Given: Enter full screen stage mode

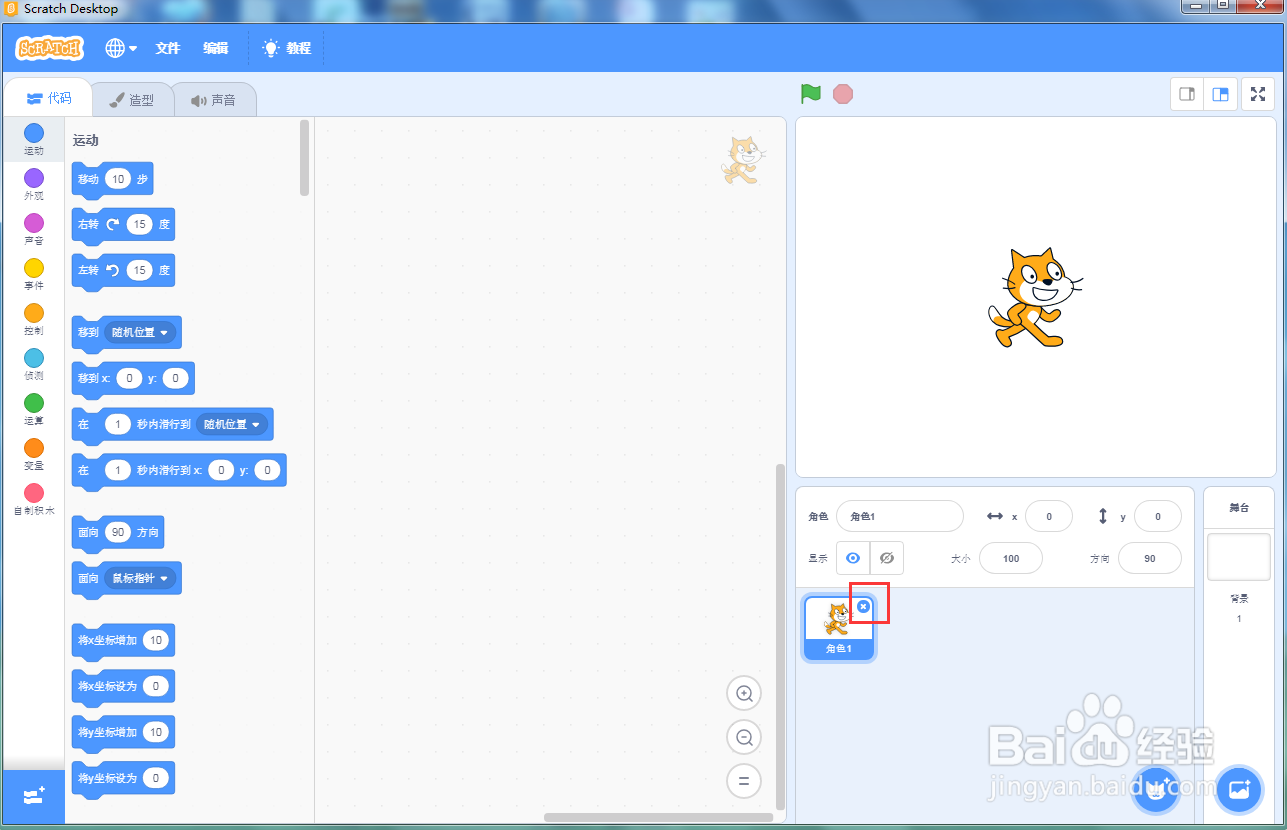Looking at the screenshot, I should pos(1258,94).
